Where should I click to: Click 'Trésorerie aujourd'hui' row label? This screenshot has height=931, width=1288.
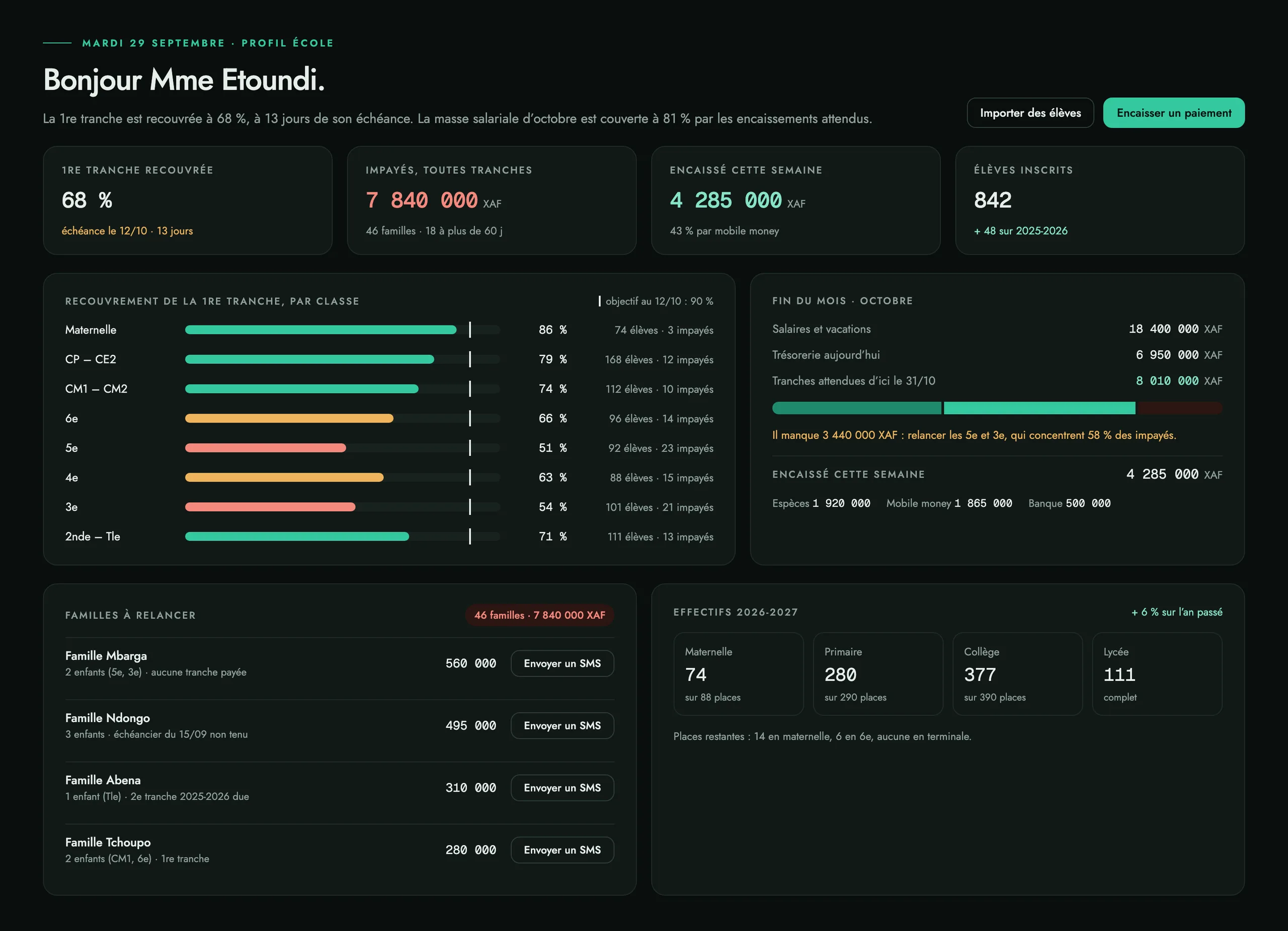826,354
